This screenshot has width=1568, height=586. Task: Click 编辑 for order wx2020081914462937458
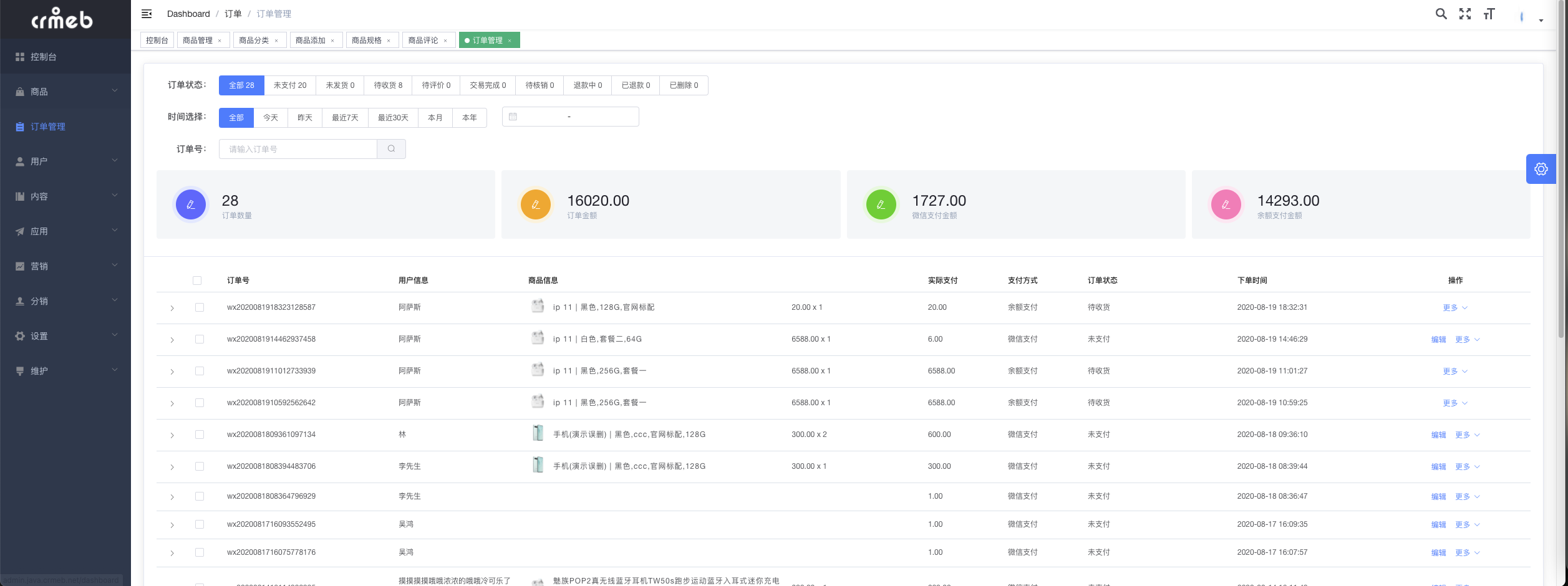coord(1438,339)
